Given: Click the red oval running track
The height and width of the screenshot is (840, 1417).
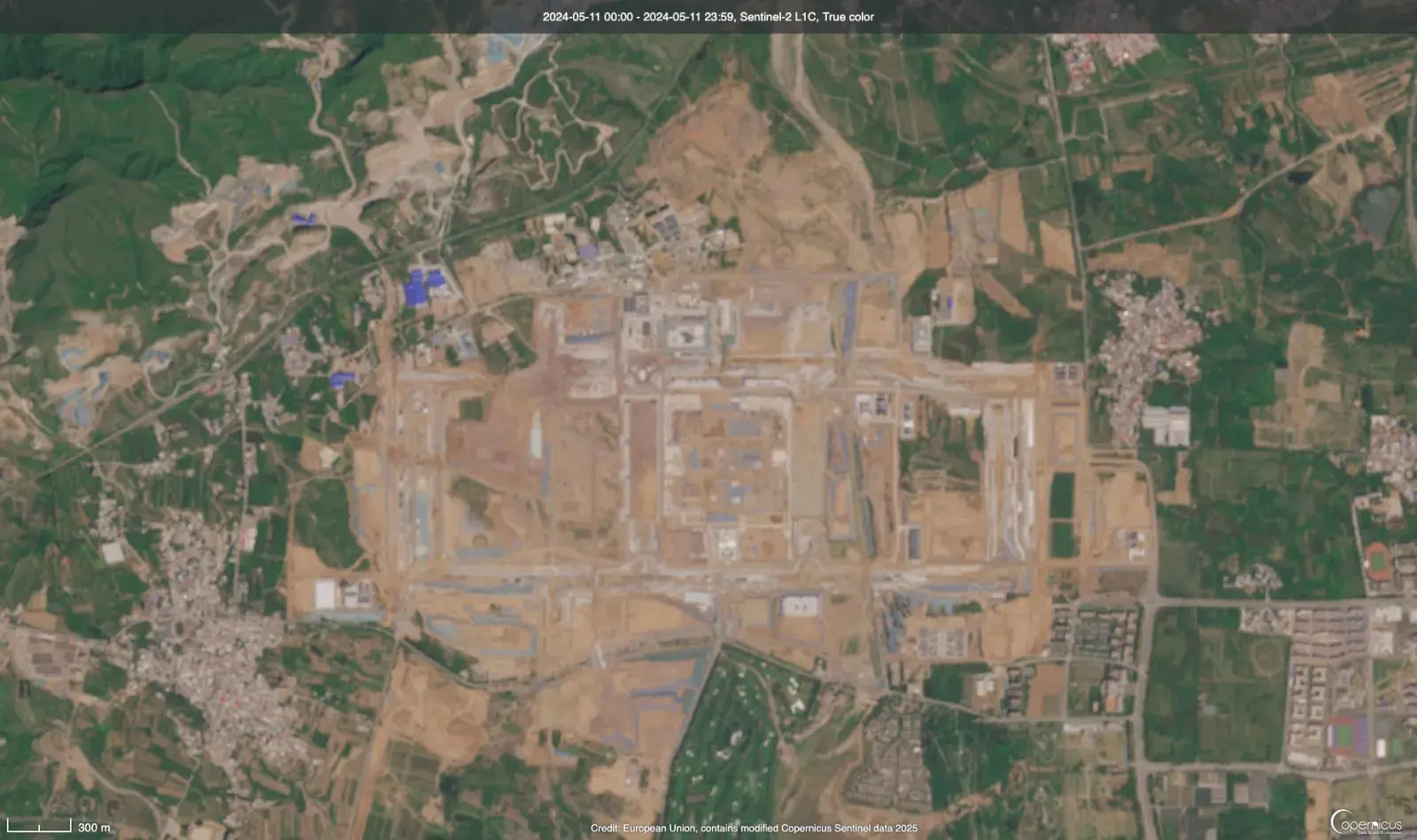Looking at the screenshot, I should (1376, 559).
